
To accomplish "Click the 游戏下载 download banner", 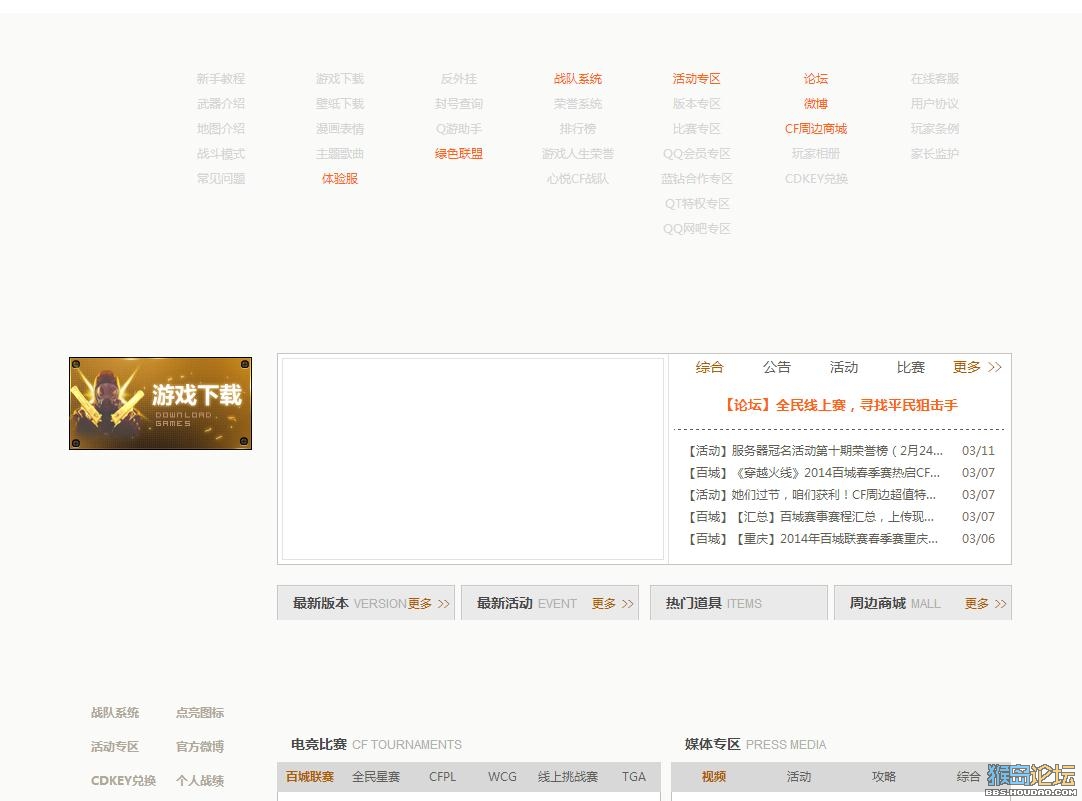I will point(160,403).
